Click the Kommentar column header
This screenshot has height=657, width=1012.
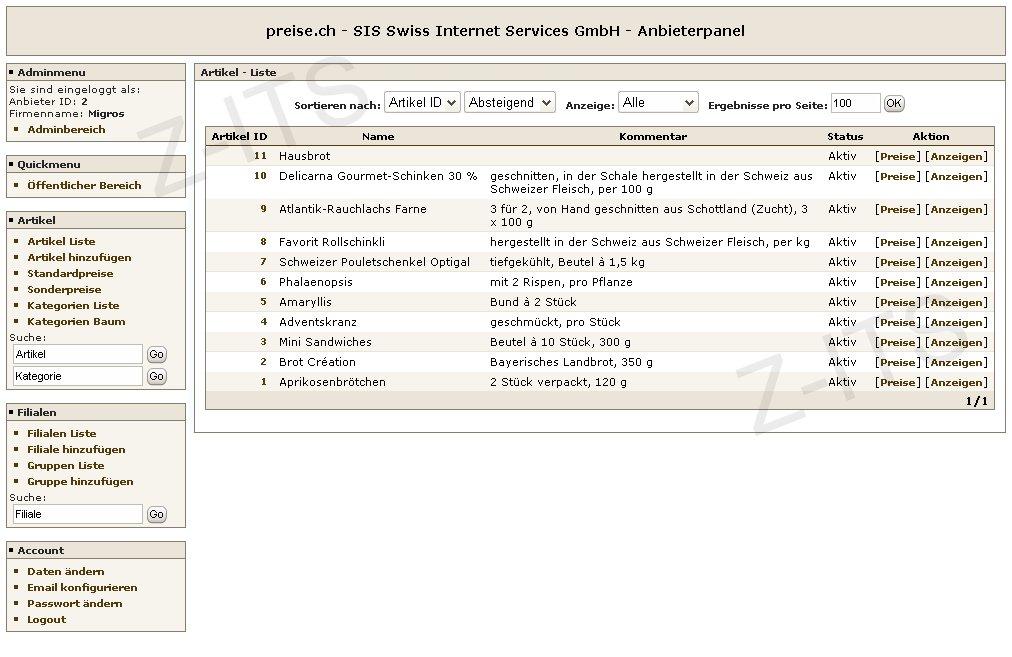653,136
